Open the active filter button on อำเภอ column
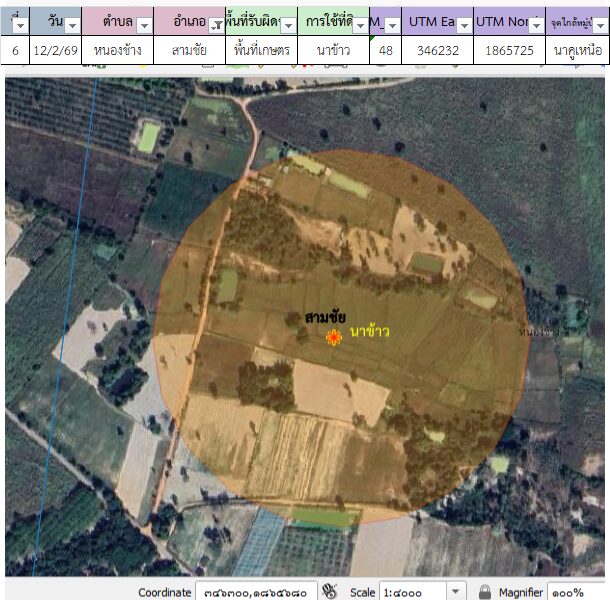The image size is (610, 600). (x=215, y=24)
